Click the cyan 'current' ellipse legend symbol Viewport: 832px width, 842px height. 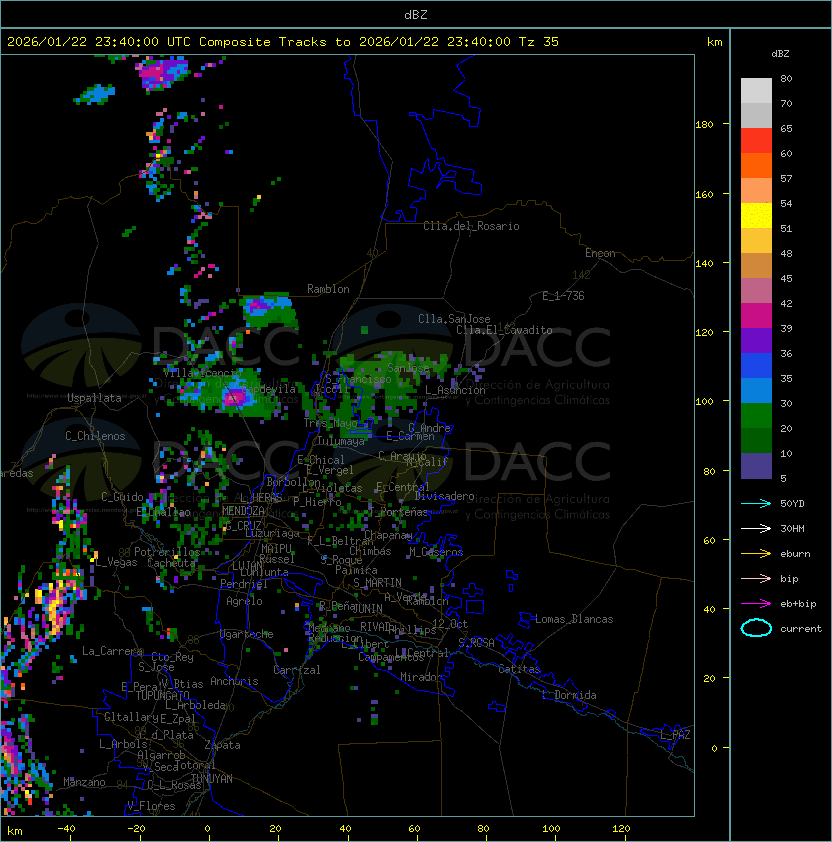[x=756, y=628]
